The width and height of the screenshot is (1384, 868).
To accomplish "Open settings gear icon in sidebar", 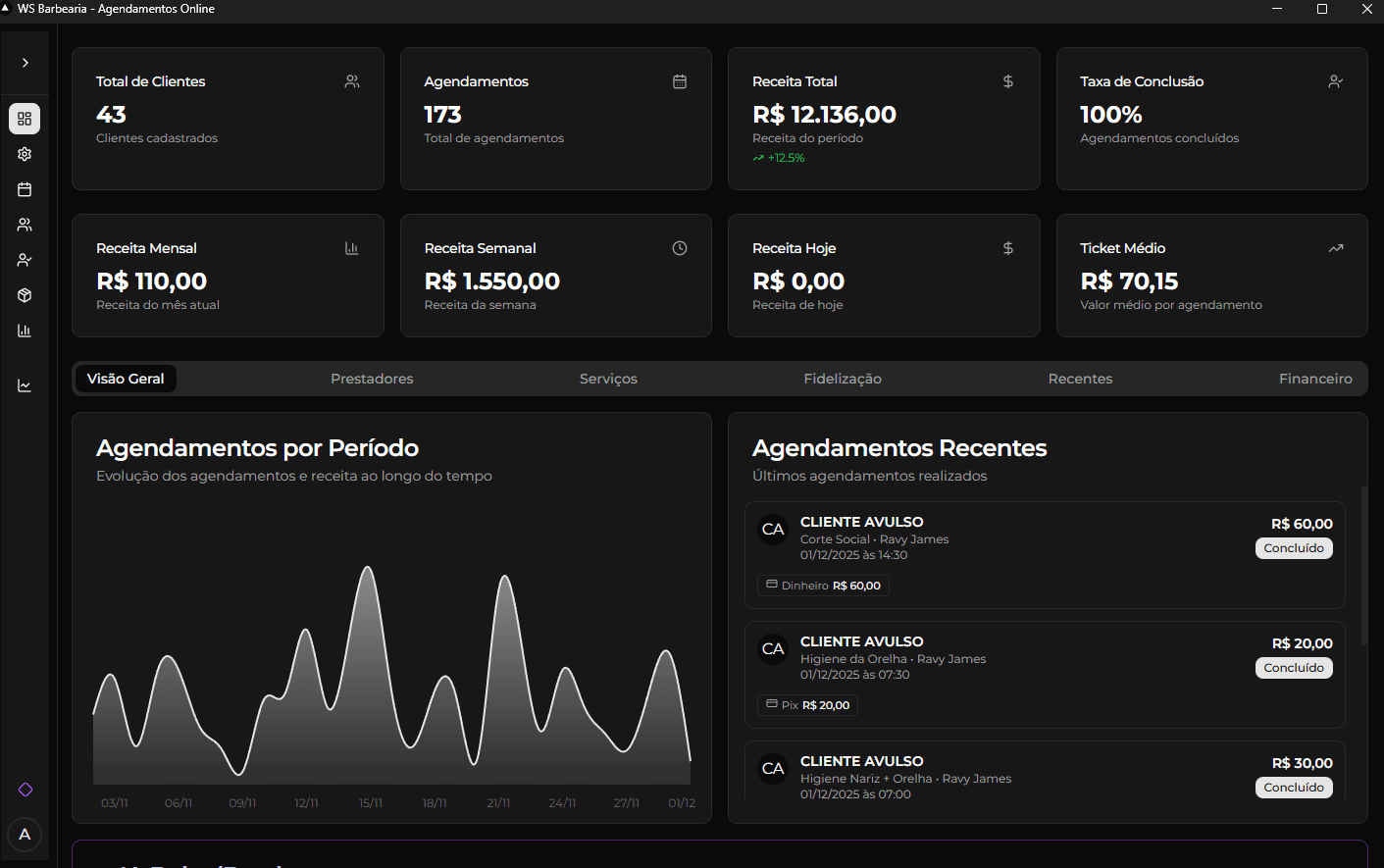I will 25,154.
